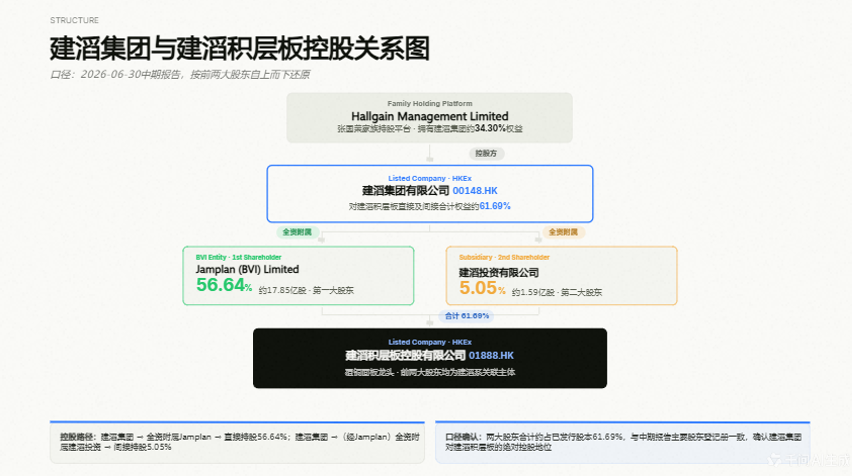
Task: Select Listed Company · HKEx label in black box
Action: pos(430,342)
